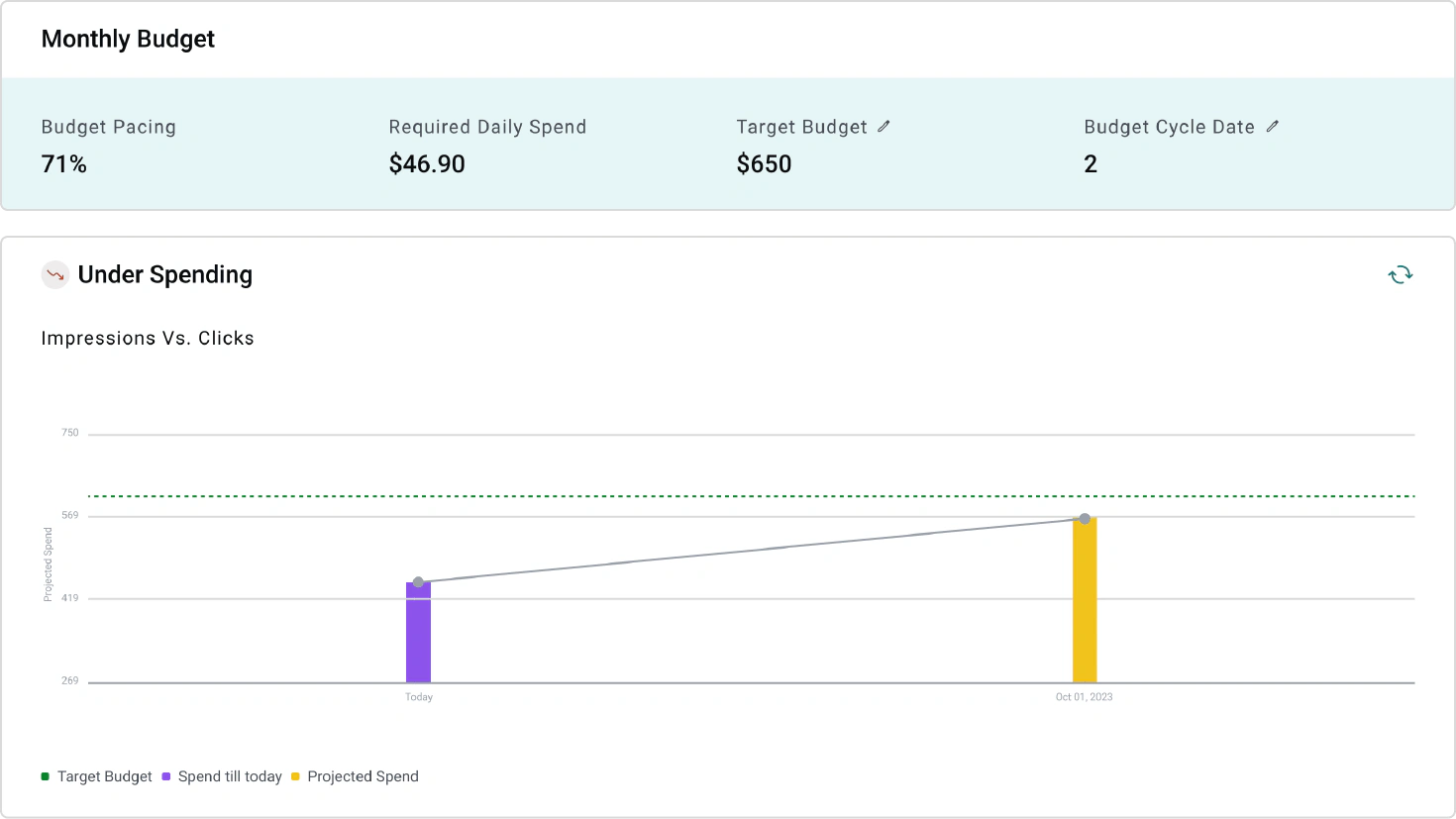Toggle Projected Spend legend item
This screenshot has width=1456, height=819.
click(355, 776)
